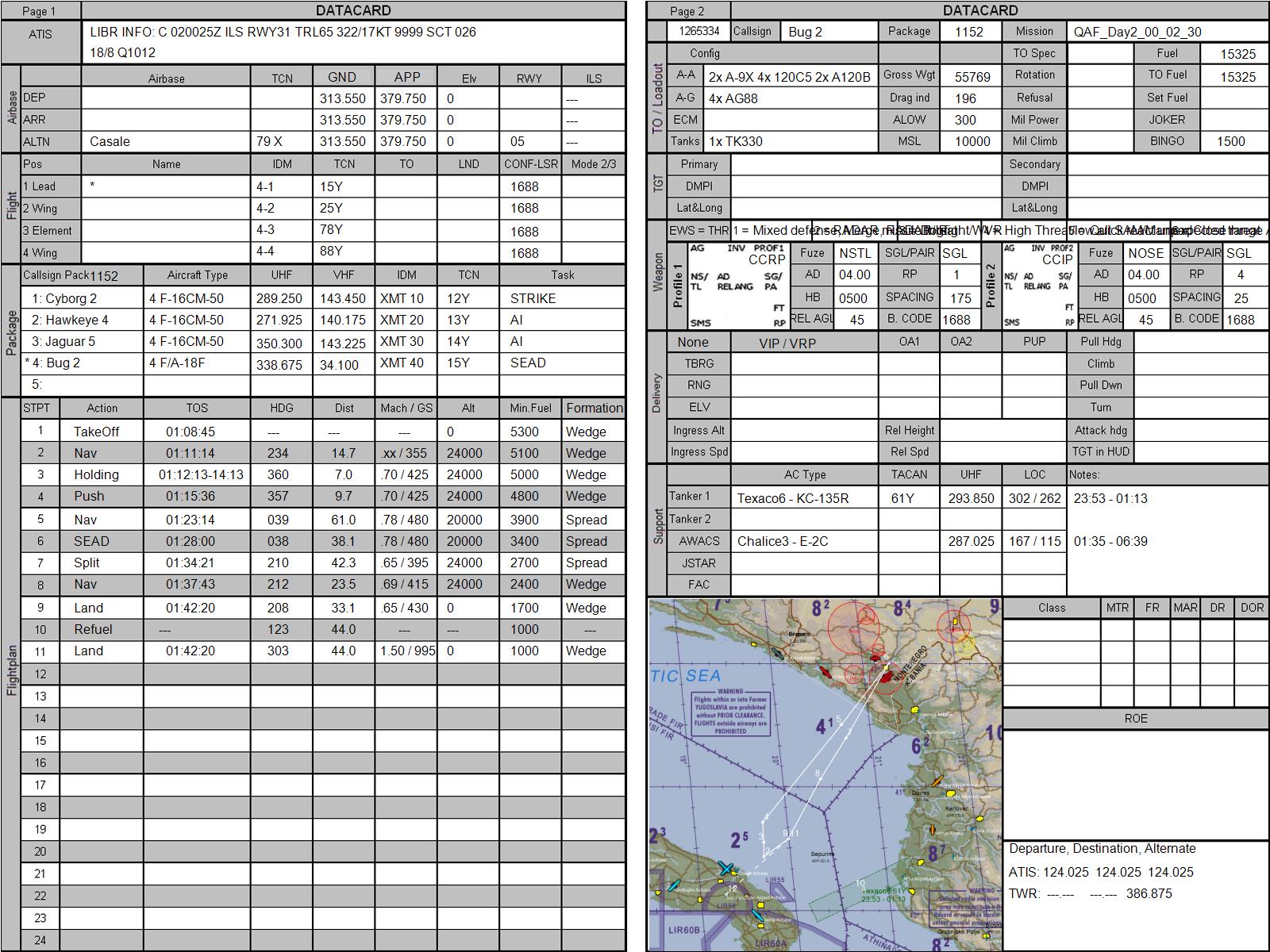
Task: Click the Tanks value 1x TK330
Action: [735, 141]
